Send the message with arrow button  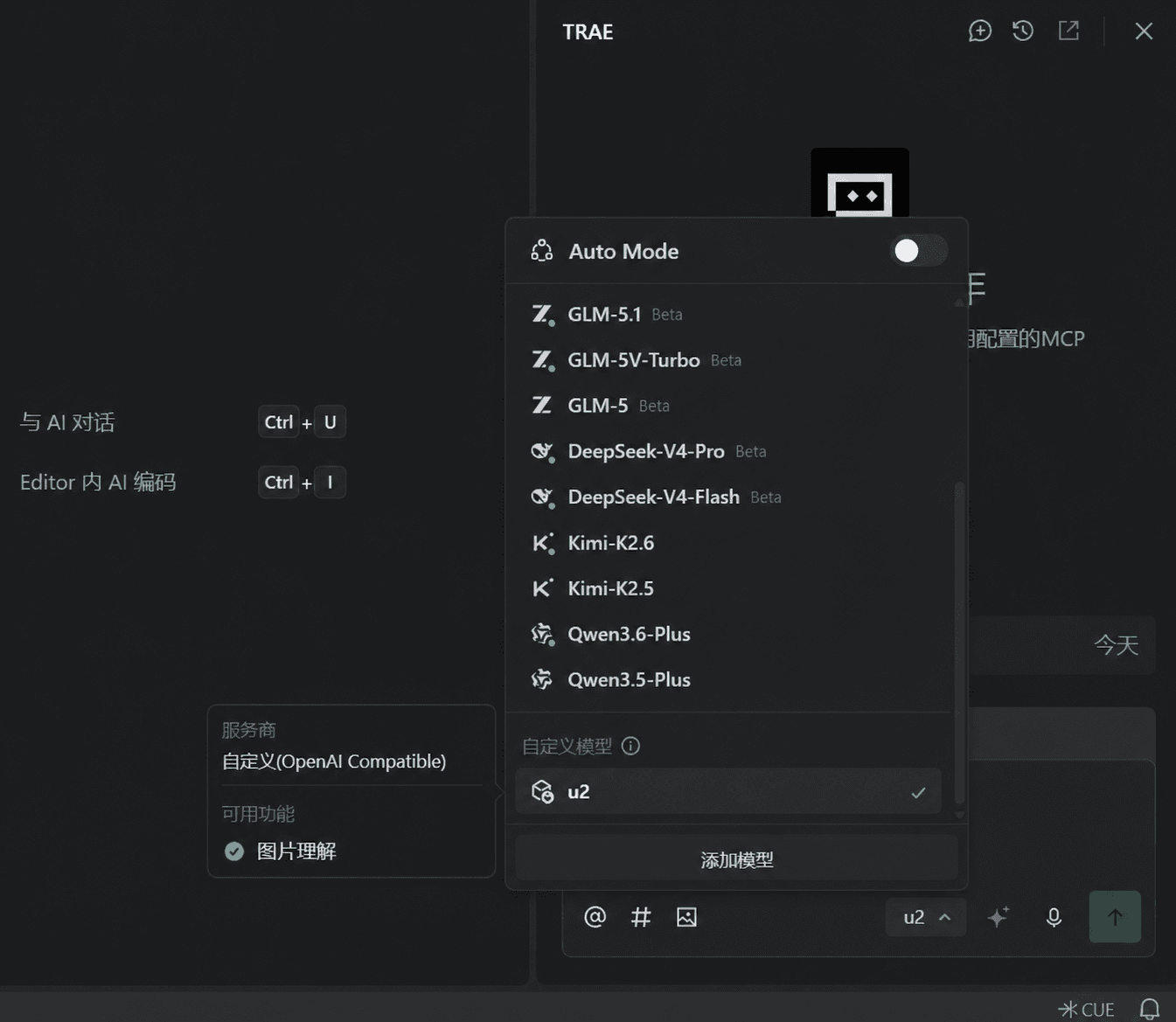point(1115,917)
